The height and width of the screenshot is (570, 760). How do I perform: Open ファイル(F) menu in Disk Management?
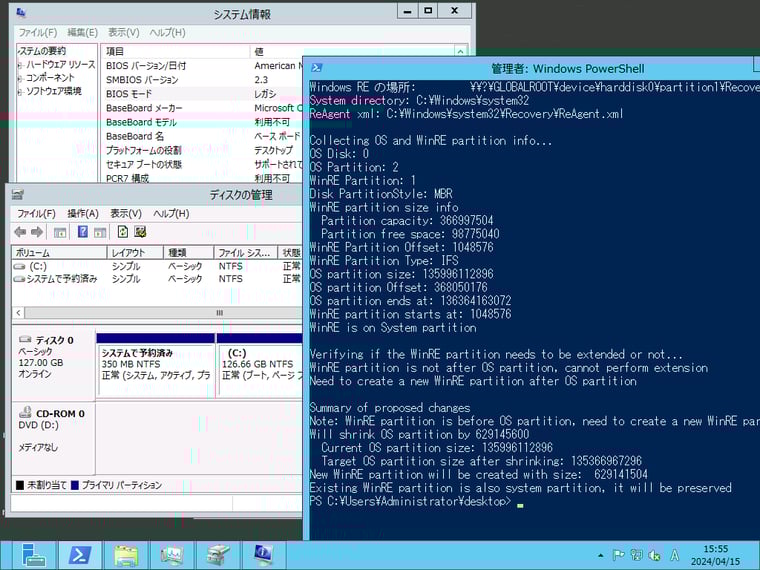(36, 214)
